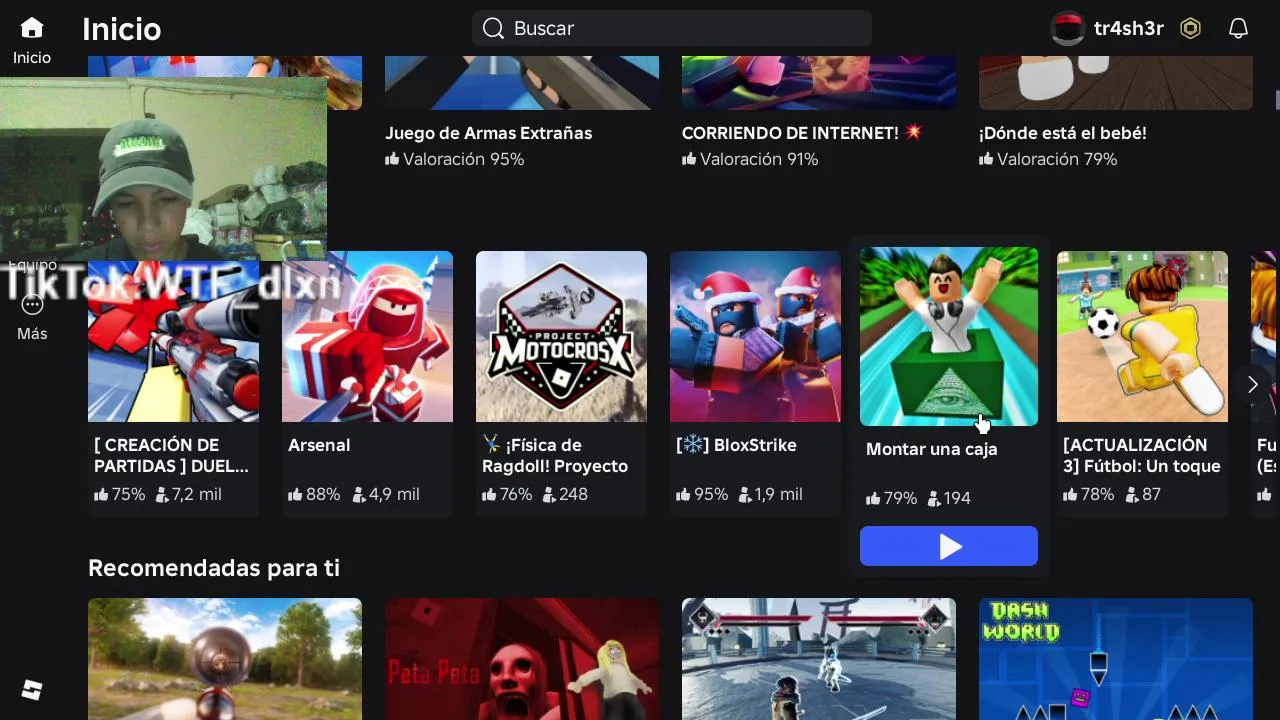Click Arsenal 88% rating stat
Image resolution: width=1280 pixels, height=720 pixels.
[x=314, y=494]
